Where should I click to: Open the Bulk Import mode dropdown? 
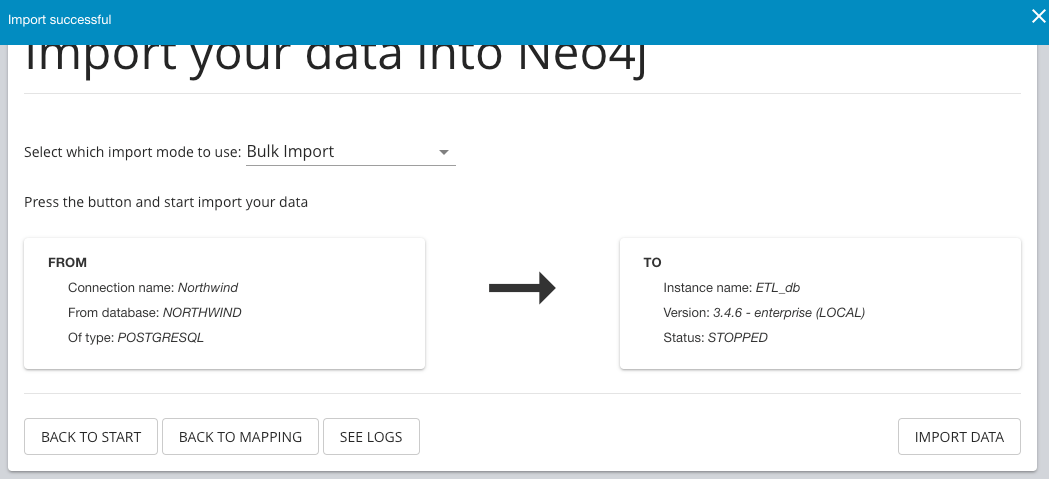[351, 152]
